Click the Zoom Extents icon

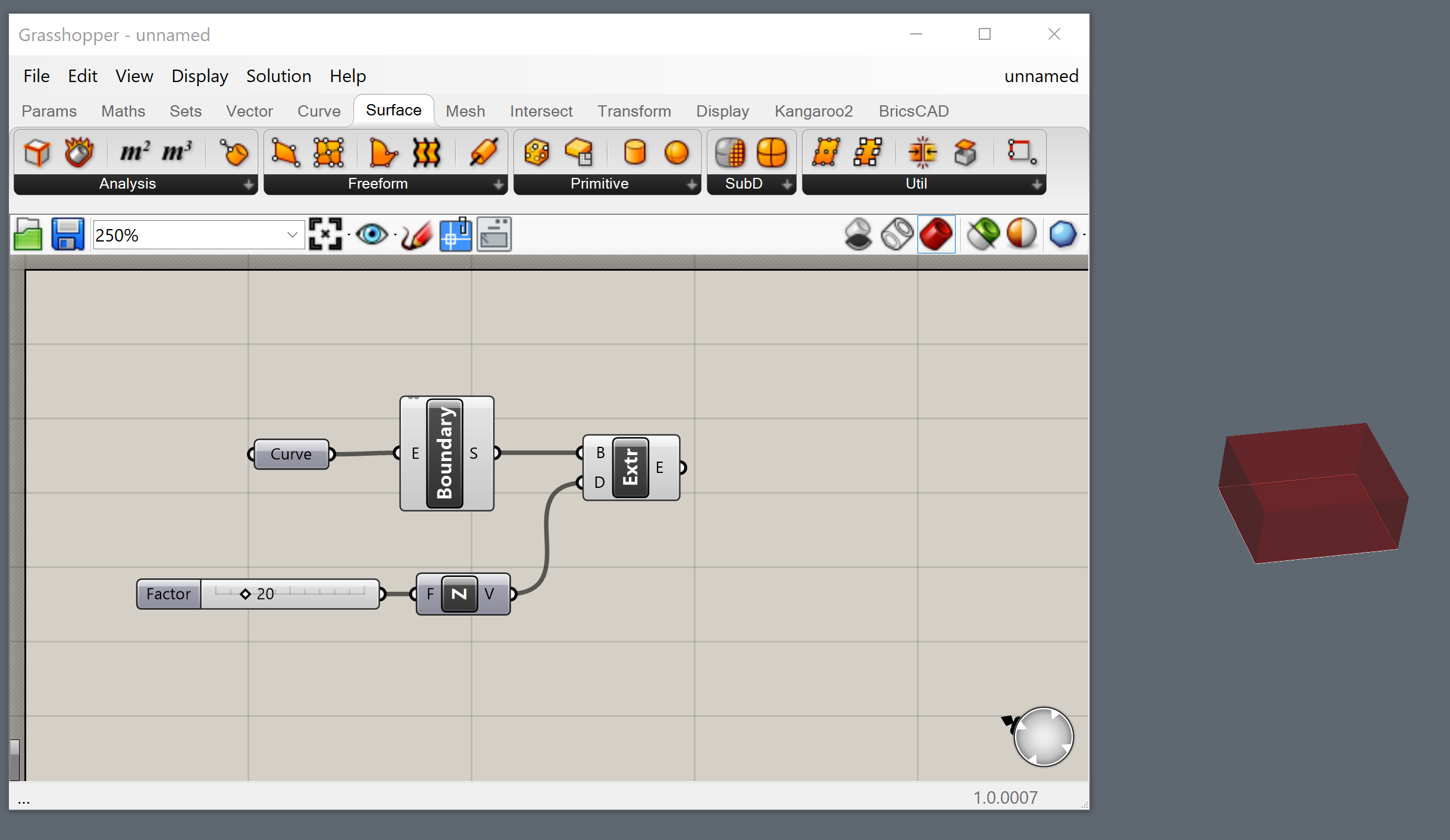click(x=325, y=234)
